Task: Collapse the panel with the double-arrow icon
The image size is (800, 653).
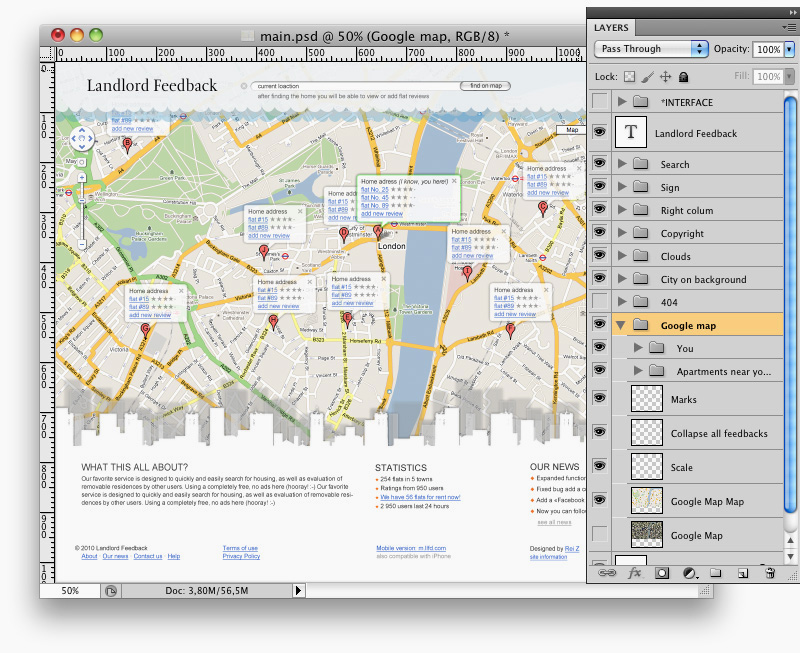Action: click(x=792, y=12)
